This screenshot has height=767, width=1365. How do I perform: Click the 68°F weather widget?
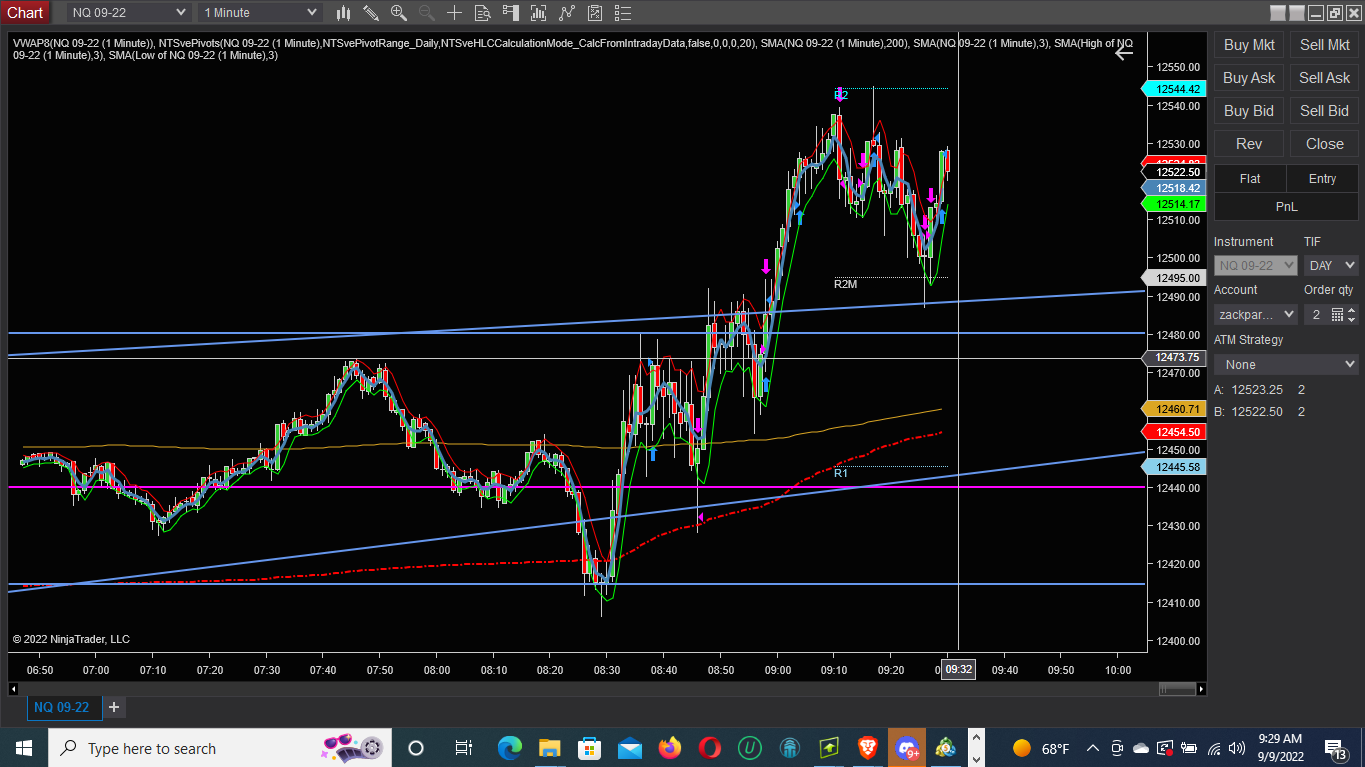click(1041, 748)
